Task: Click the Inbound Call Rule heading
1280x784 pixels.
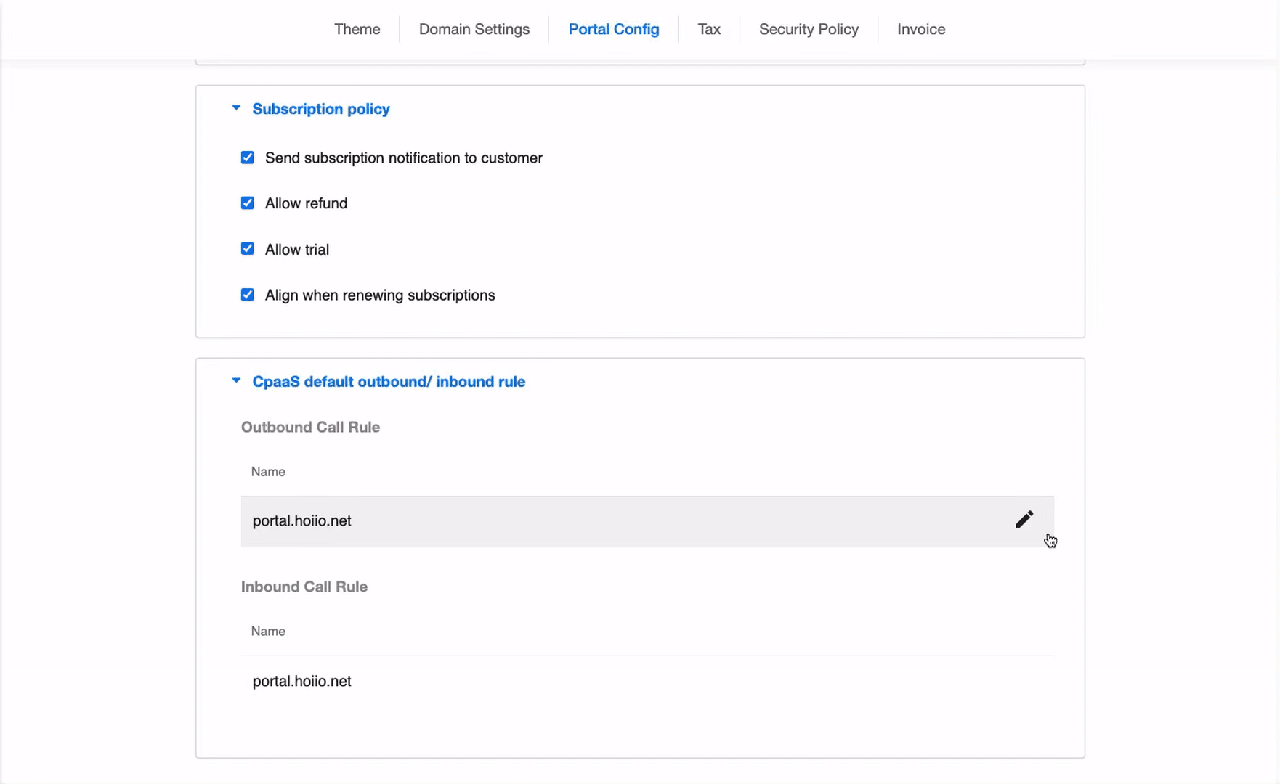Action: [304, 587]
